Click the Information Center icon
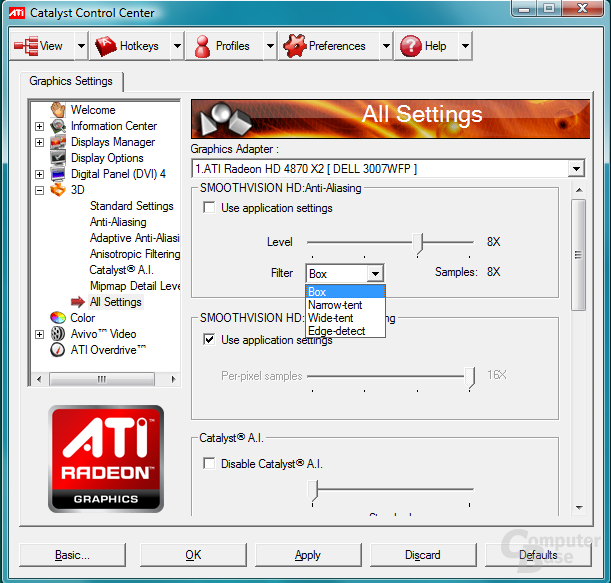 point(58,126)
